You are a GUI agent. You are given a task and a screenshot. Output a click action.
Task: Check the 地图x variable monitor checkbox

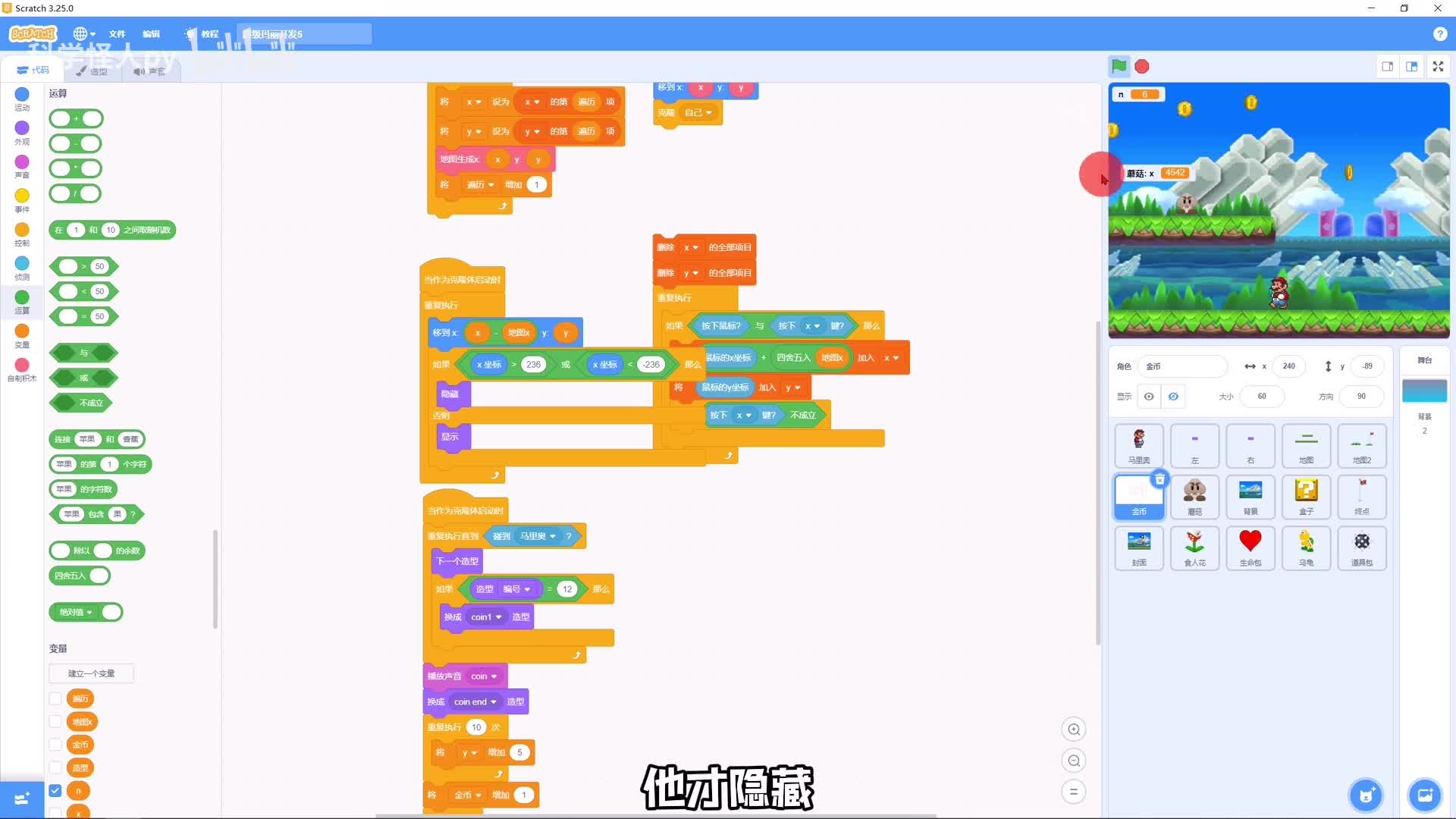coord(55,721)
